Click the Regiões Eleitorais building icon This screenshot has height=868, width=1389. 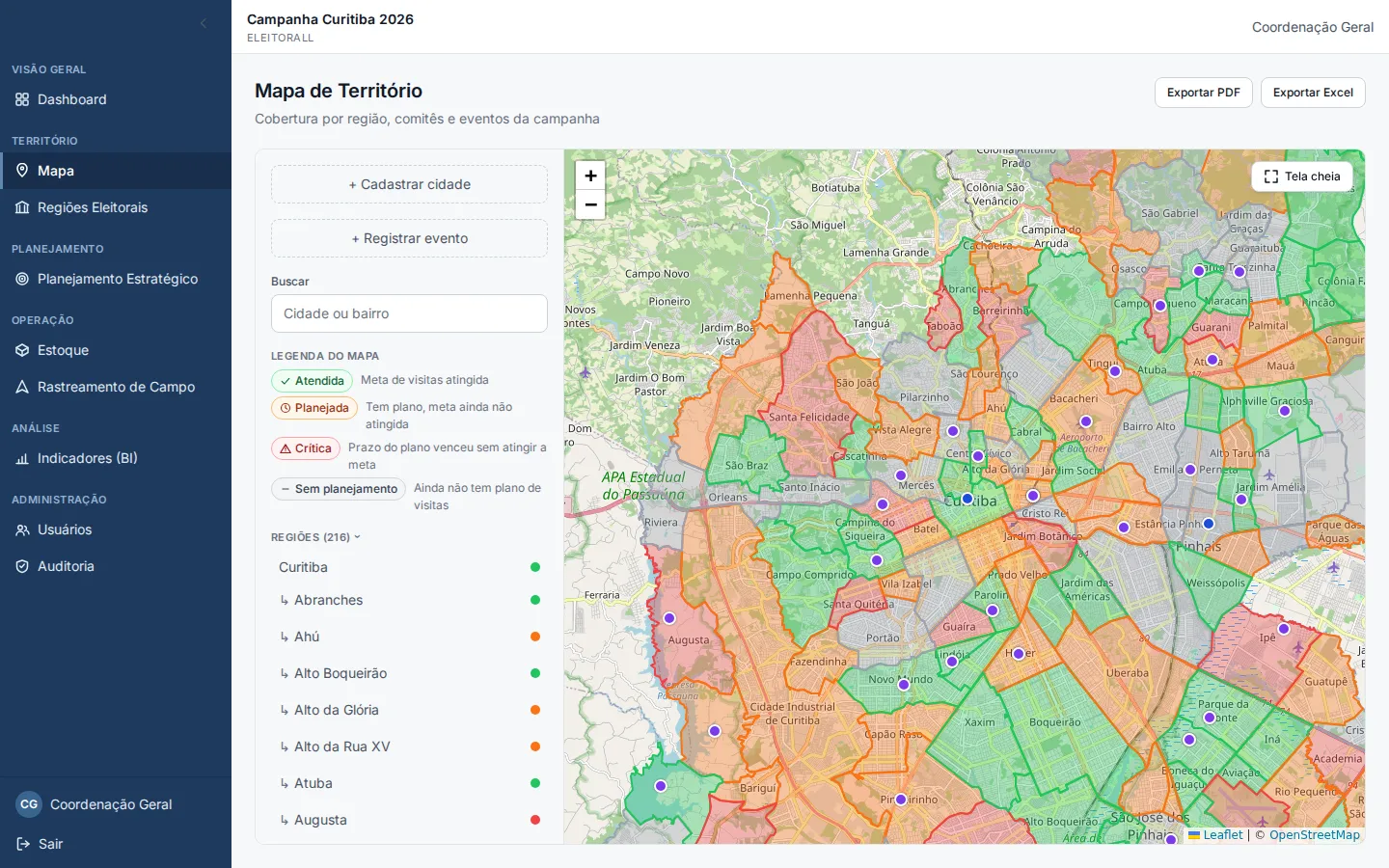tap(22, 207)
